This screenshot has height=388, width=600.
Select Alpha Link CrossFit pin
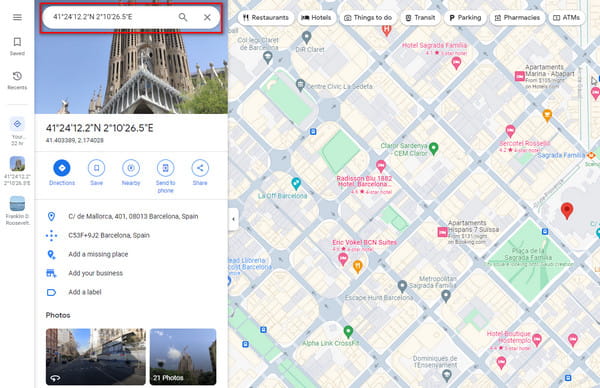point(348,331)
